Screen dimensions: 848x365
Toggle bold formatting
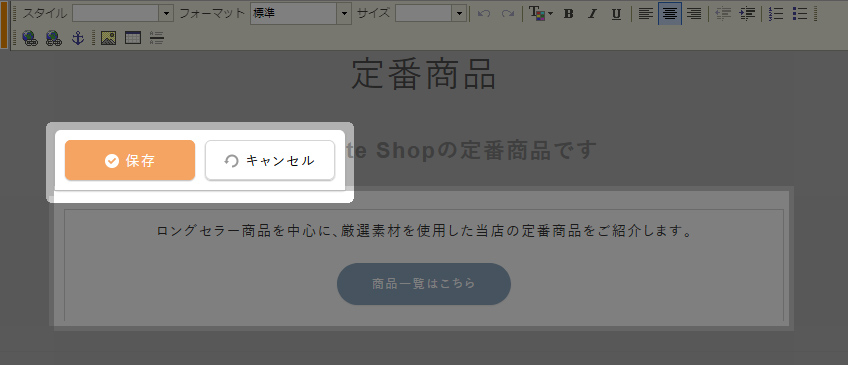tap(568, 14)
